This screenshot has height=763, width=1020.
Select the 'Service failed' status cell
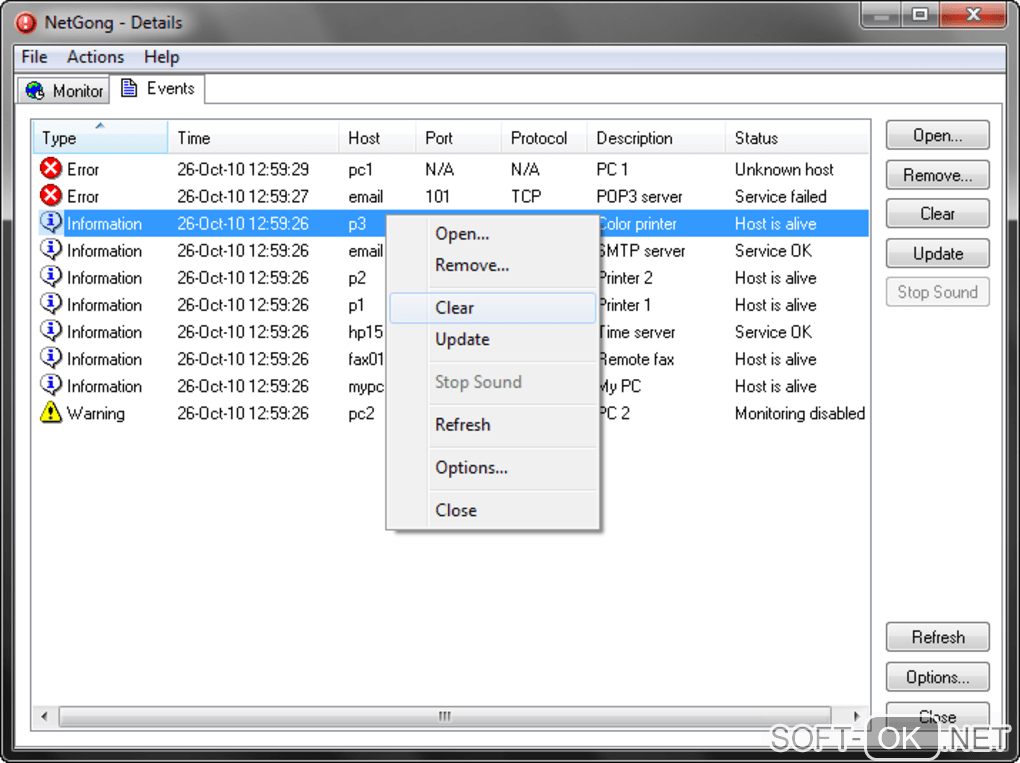coord(781,196)
